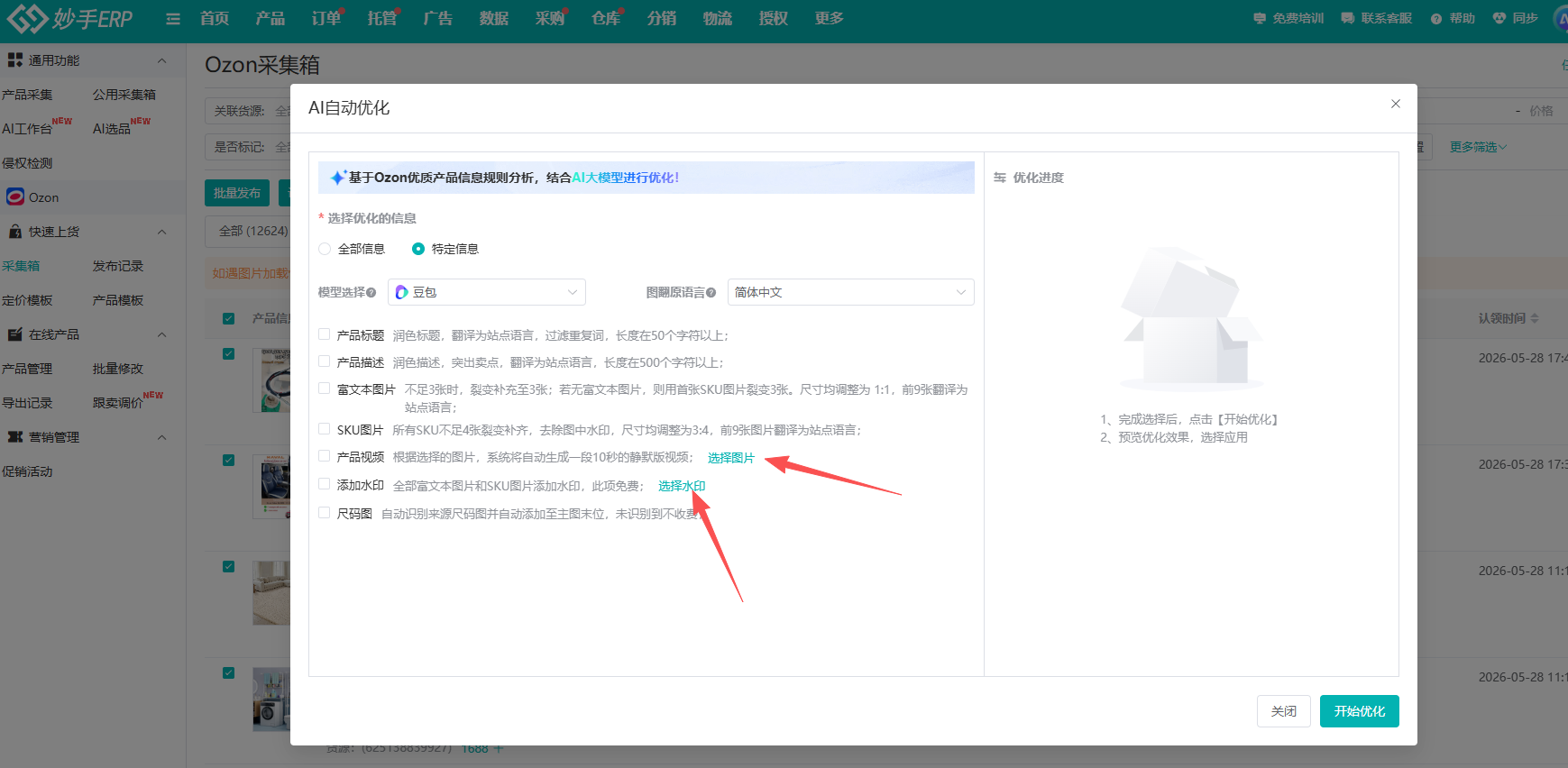The height and width of the screenshot is (768, 1568).
Task: Expand 更多筛选 filter options
Action: pyautogui.click(x=1478, y=147)
